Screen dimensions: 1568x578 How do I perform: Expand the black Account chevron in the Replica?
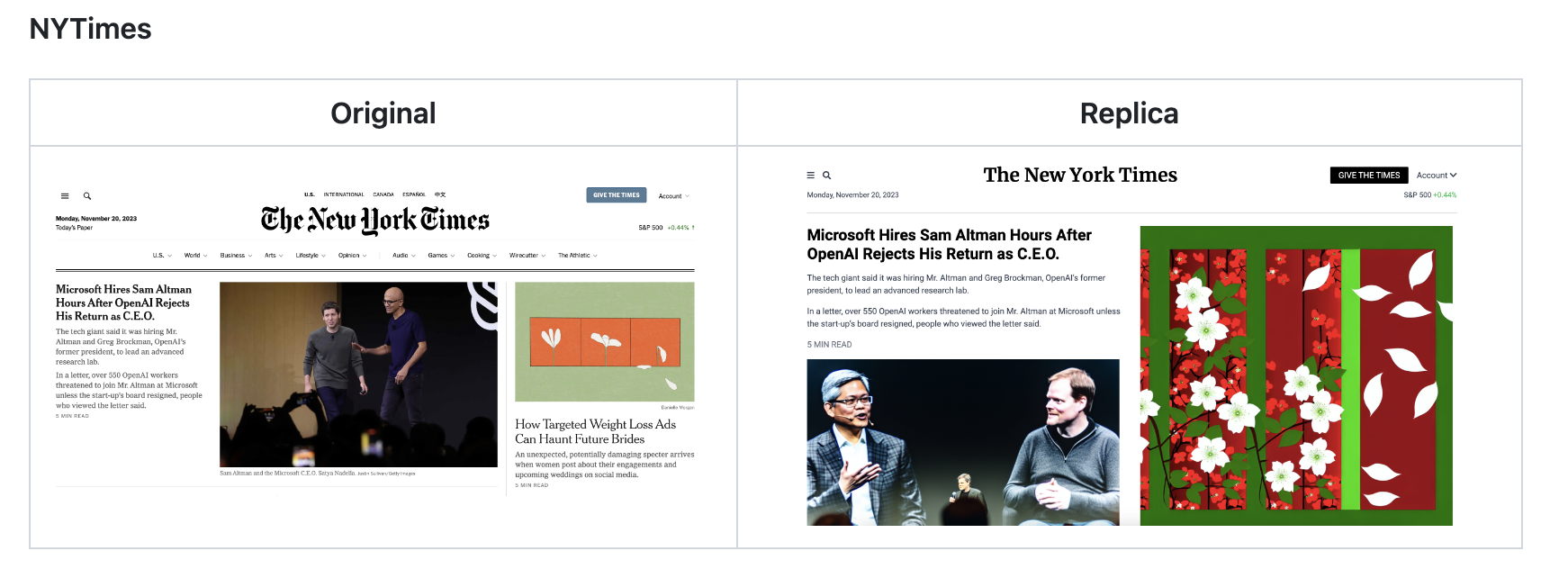click(x=1453, y=176)
